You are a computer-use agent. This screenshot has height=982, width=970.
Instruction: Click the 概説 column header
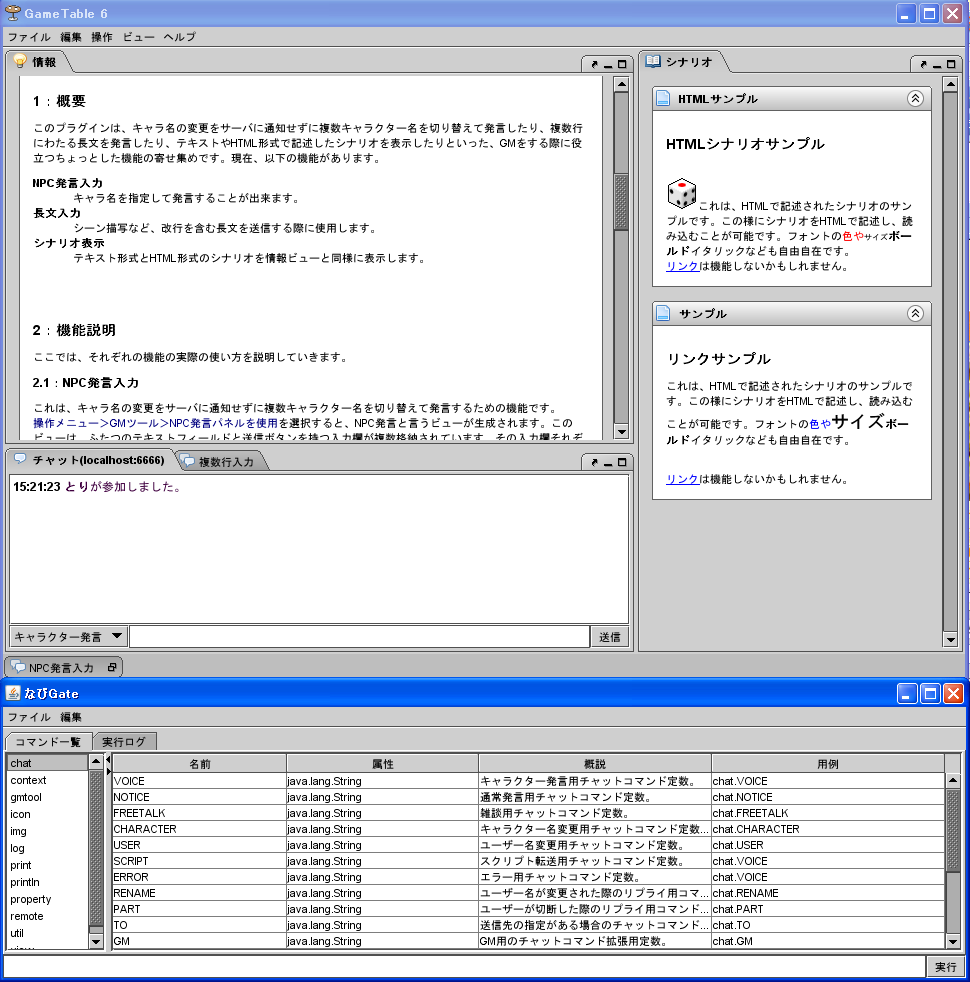coord(595,764)
